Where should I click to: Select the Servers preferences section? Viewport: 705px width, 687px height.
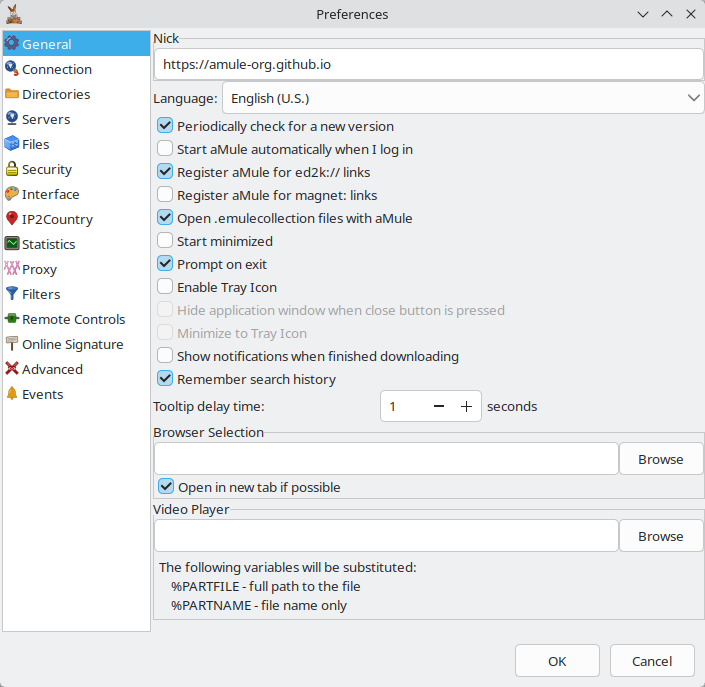(x=76, y=119)
